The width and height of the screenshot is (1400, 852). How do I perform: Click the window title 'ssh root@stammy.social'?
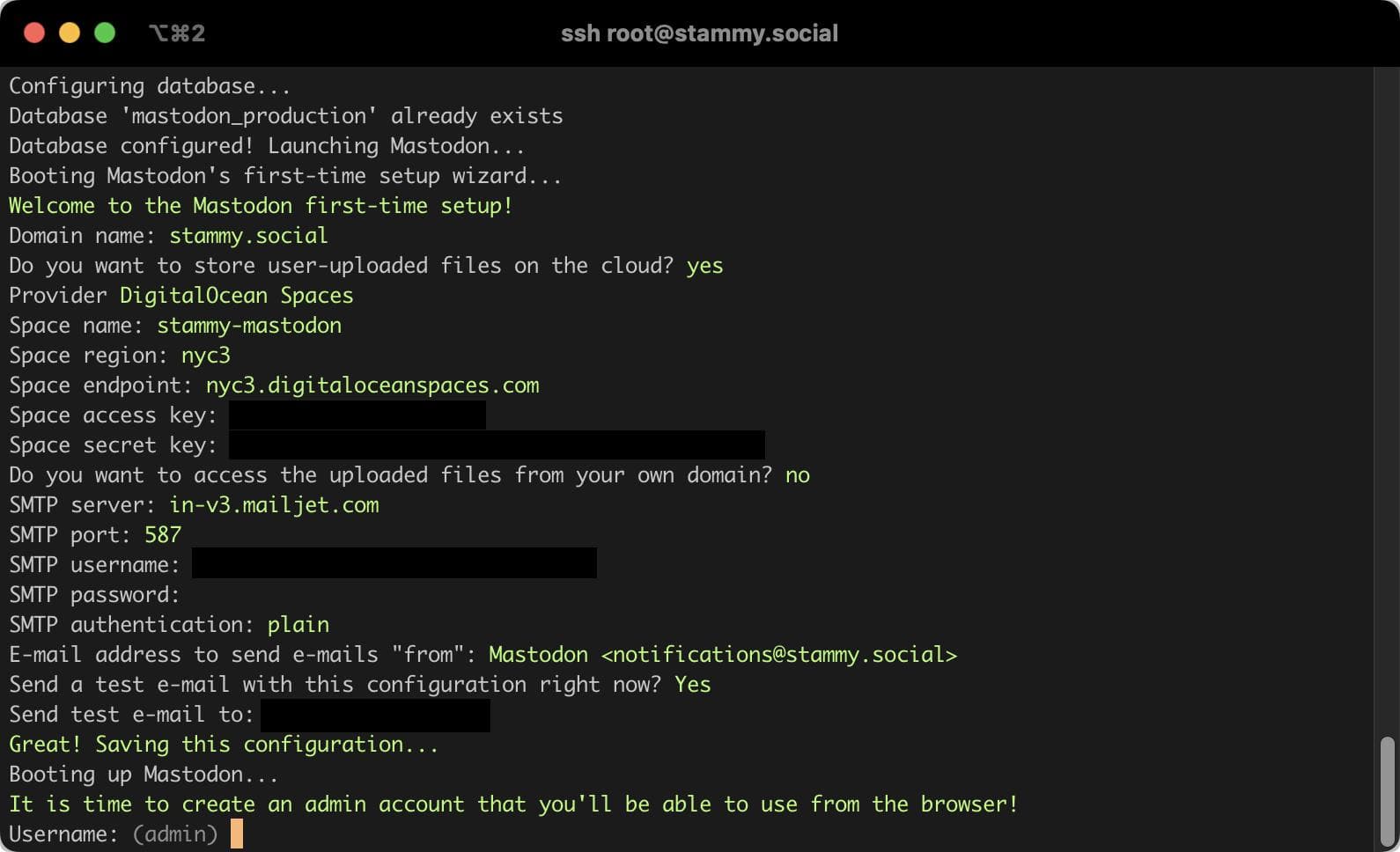(x=699, y=33)
